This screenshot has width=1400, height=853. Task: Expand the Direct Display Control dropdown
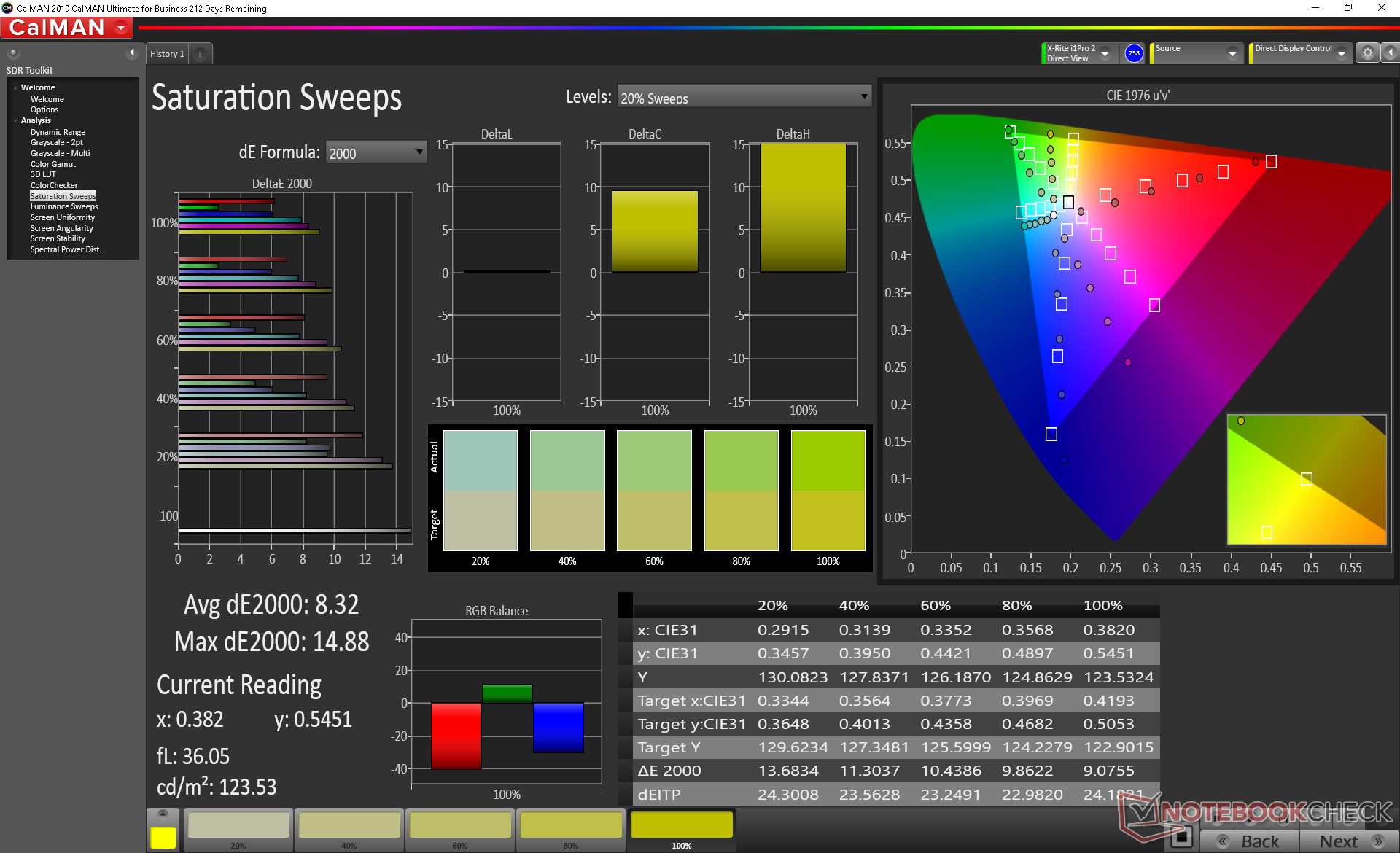pos(1341,53)
